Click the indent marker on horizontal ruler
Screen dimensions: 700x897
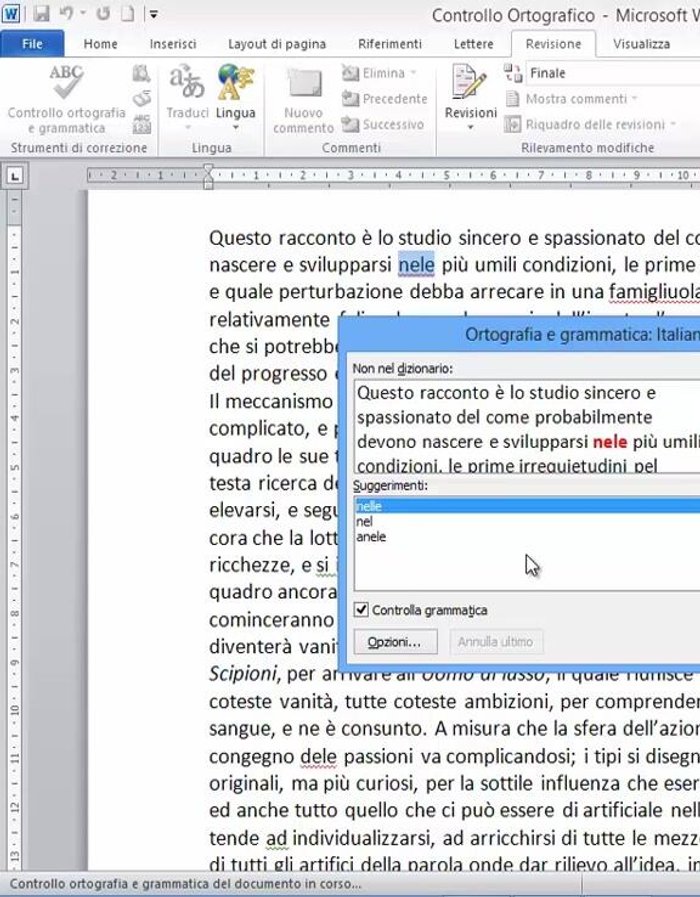(x=208, y=176)
